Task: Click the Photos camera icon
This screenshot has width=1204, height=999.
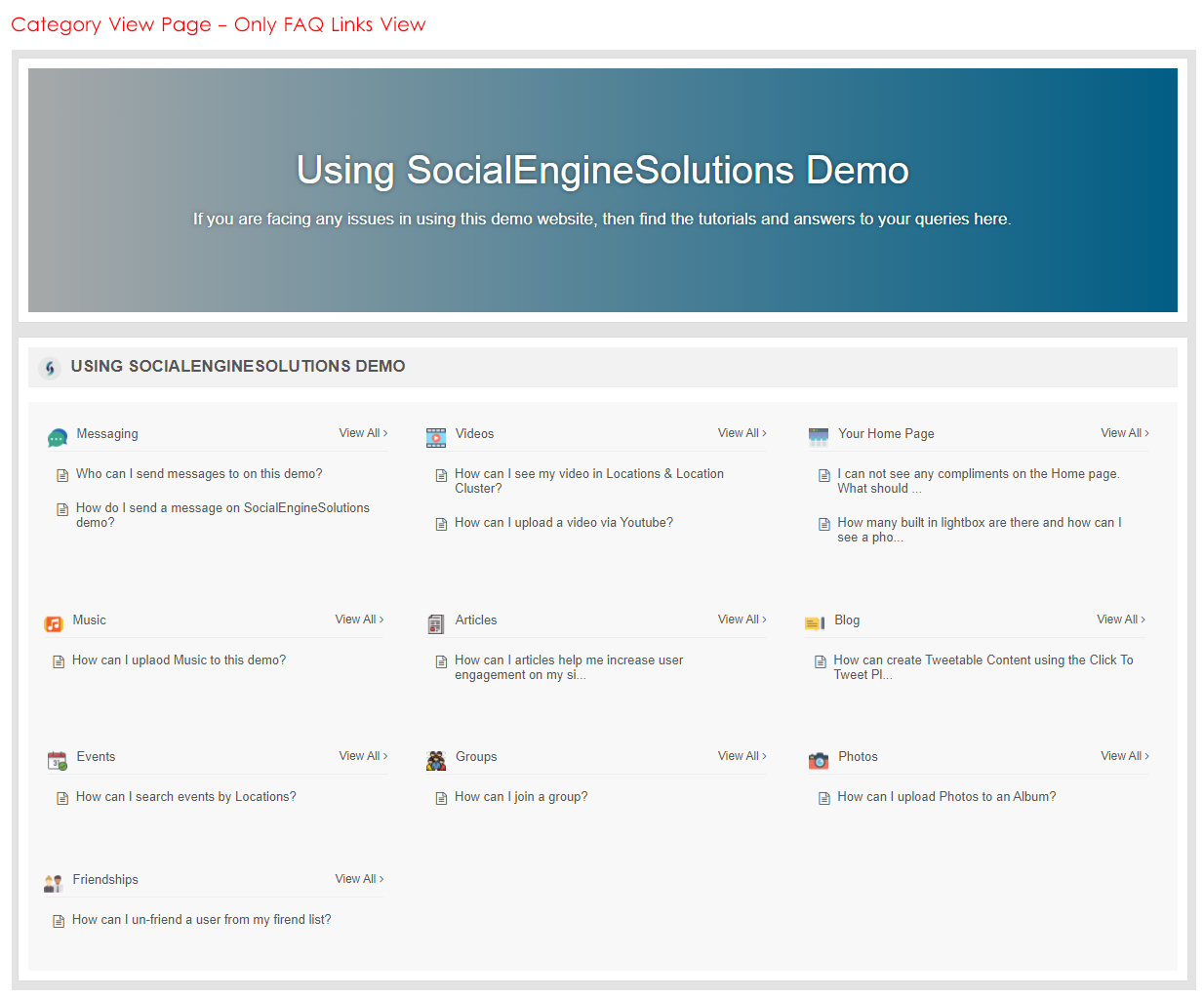Action: 819,761
